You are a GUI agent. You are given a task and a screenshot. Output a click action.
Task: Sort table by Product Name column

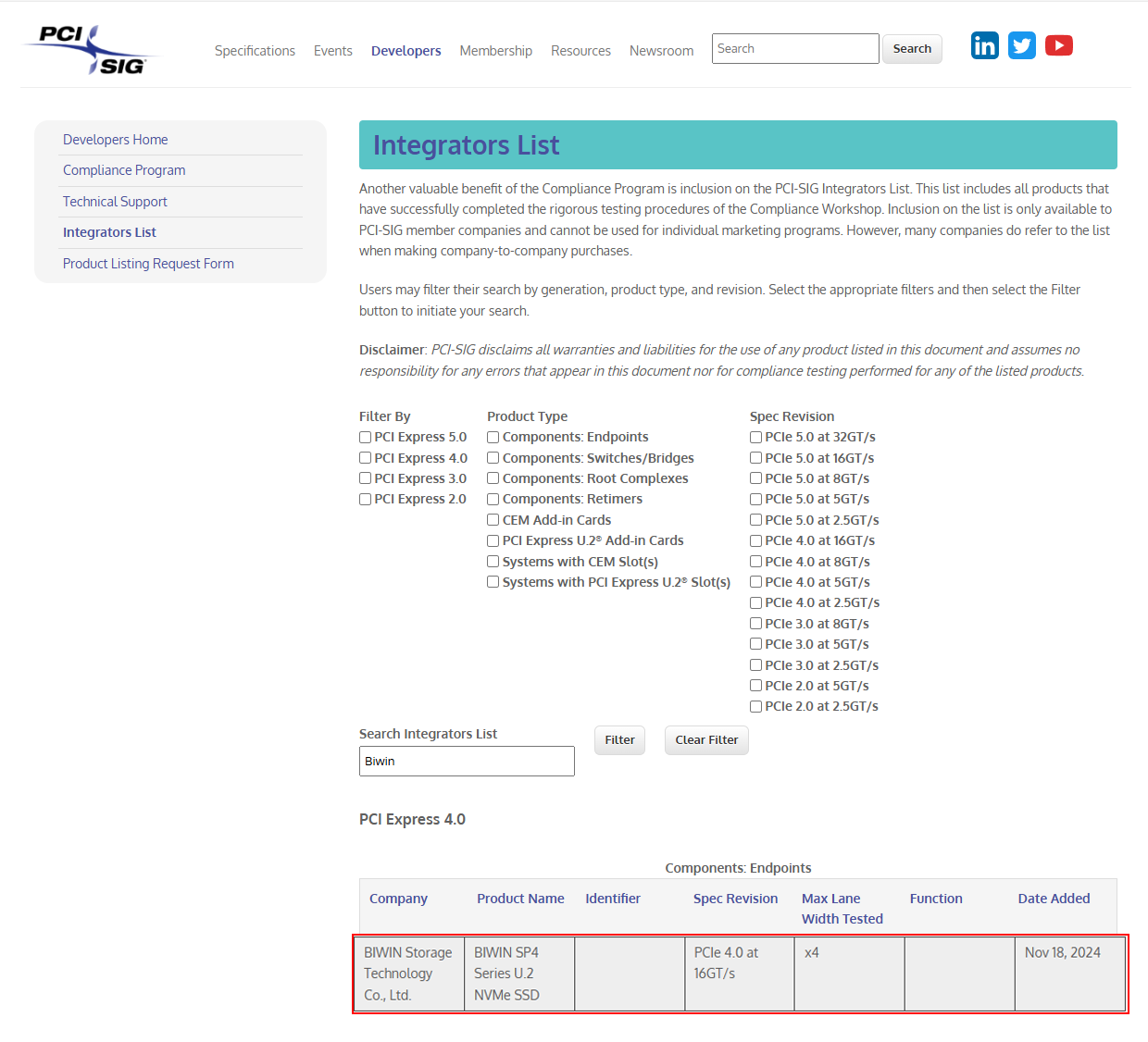click(x=520, y=899)
